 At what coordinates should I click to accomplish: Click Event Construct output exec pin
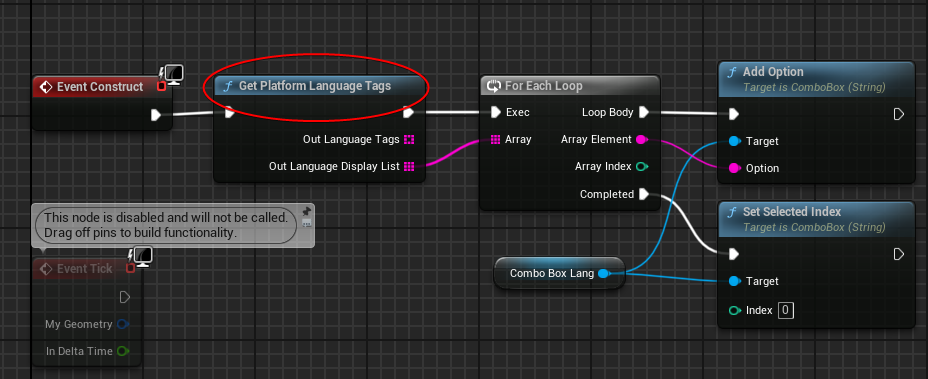click(156, 114)
